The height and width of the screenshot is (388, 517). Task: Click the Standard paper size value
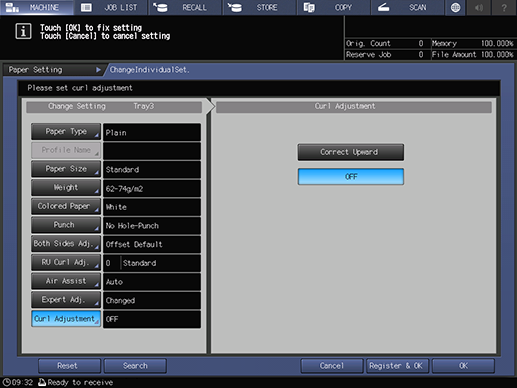tap(152, 170)
